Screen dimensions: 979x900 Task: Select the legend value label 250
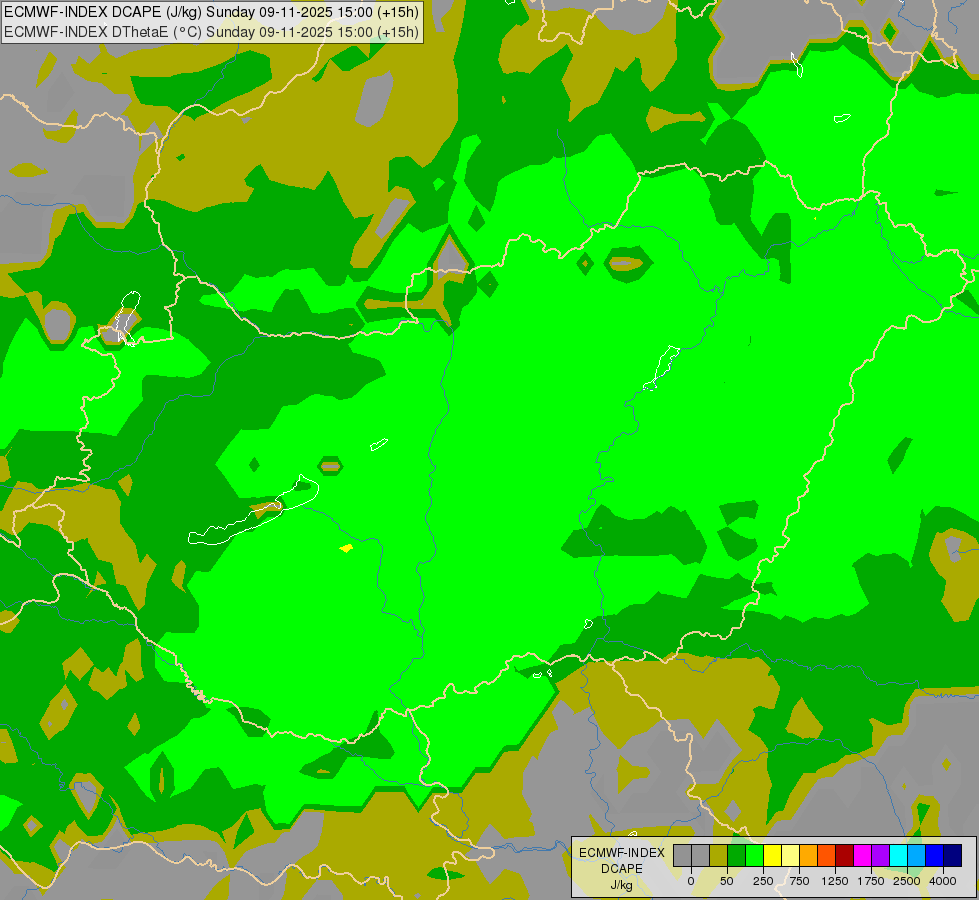coord(763,881)
